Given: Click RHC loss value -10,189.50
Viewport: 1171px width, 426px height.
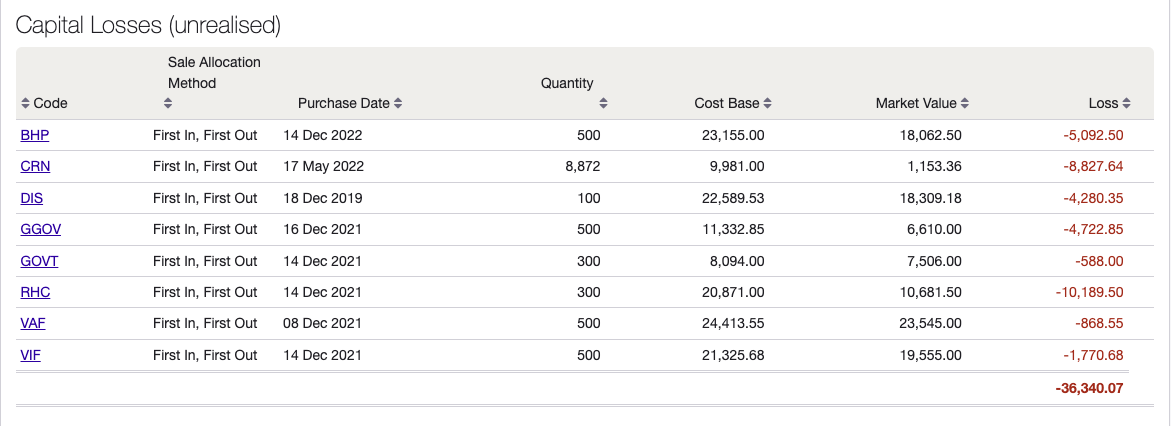Looking at the screenshot, I should pos(1089,292).
